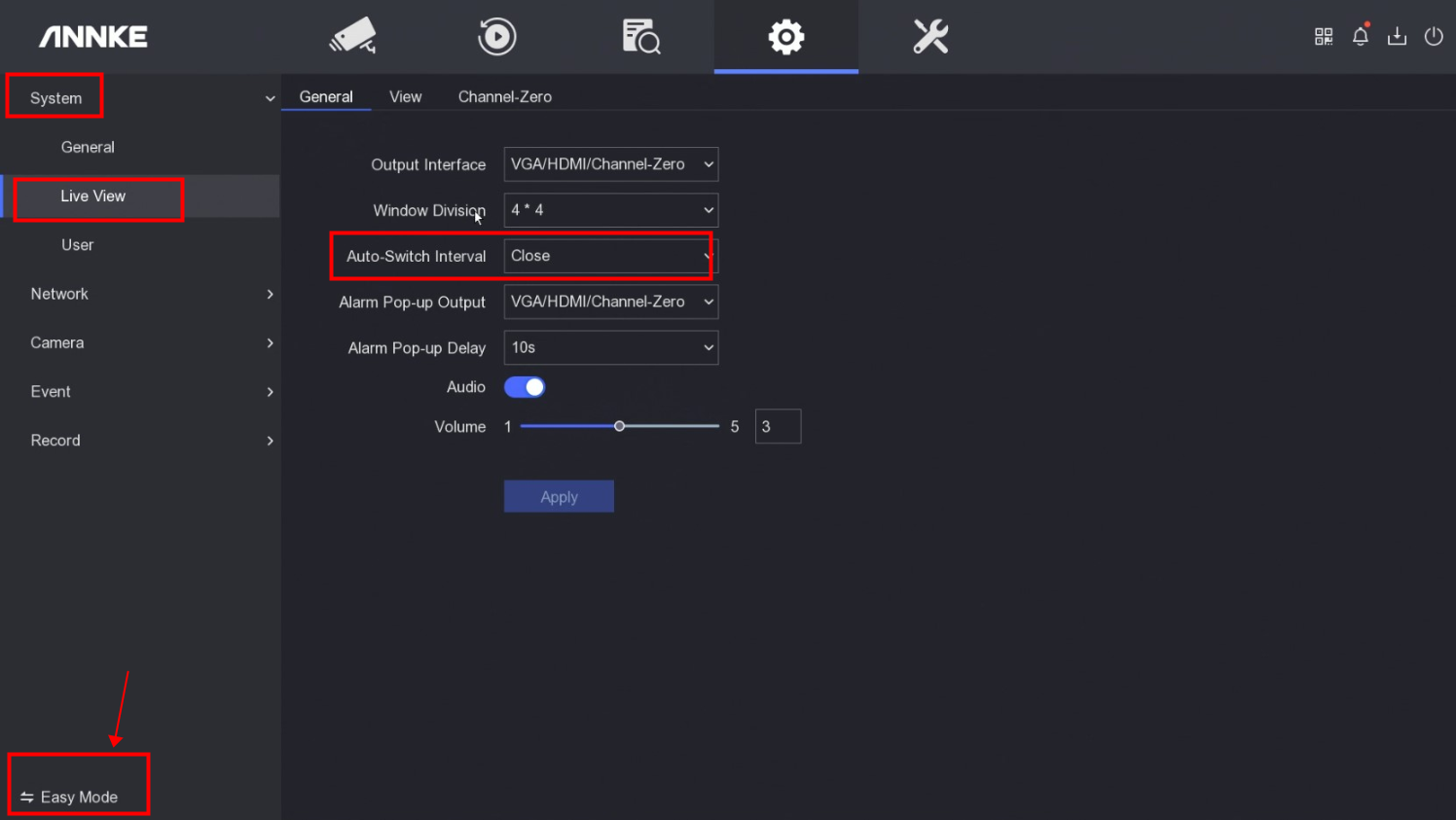Expand the Network menu section

click(x=140, y=294)
